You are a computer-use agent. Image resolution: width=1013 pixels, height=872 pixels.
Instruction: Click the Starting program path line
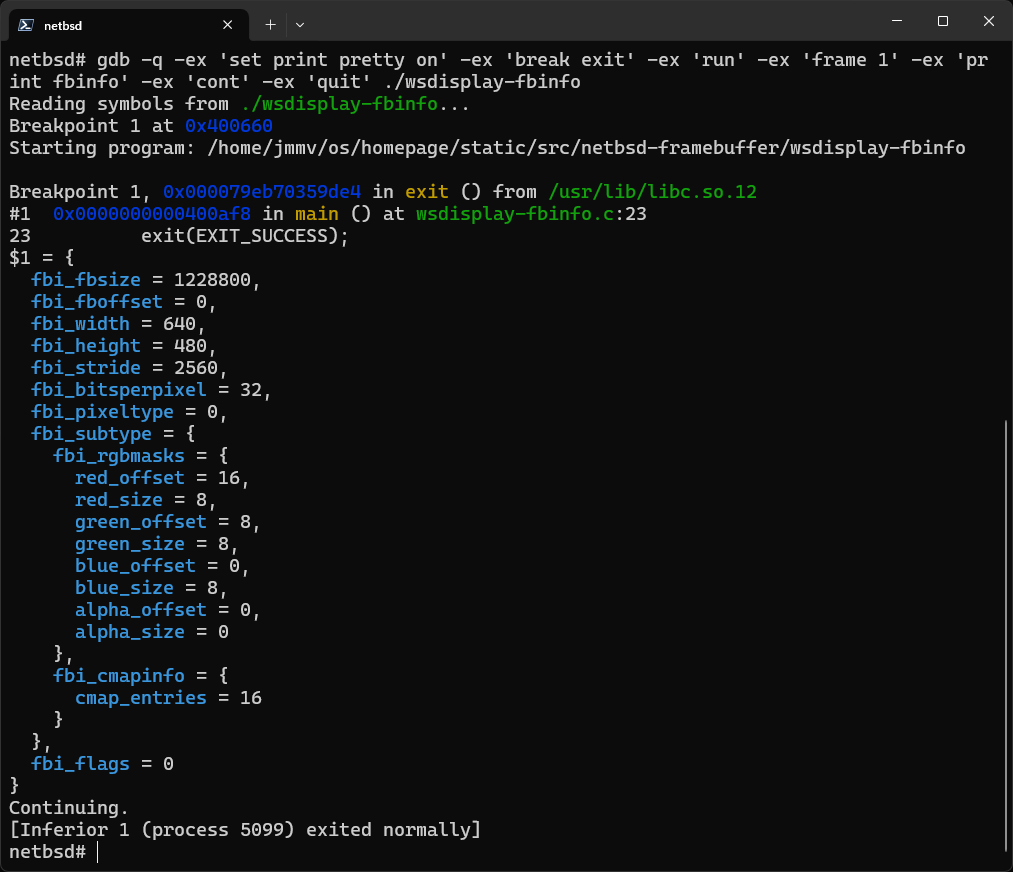click(x=487, y=148)
